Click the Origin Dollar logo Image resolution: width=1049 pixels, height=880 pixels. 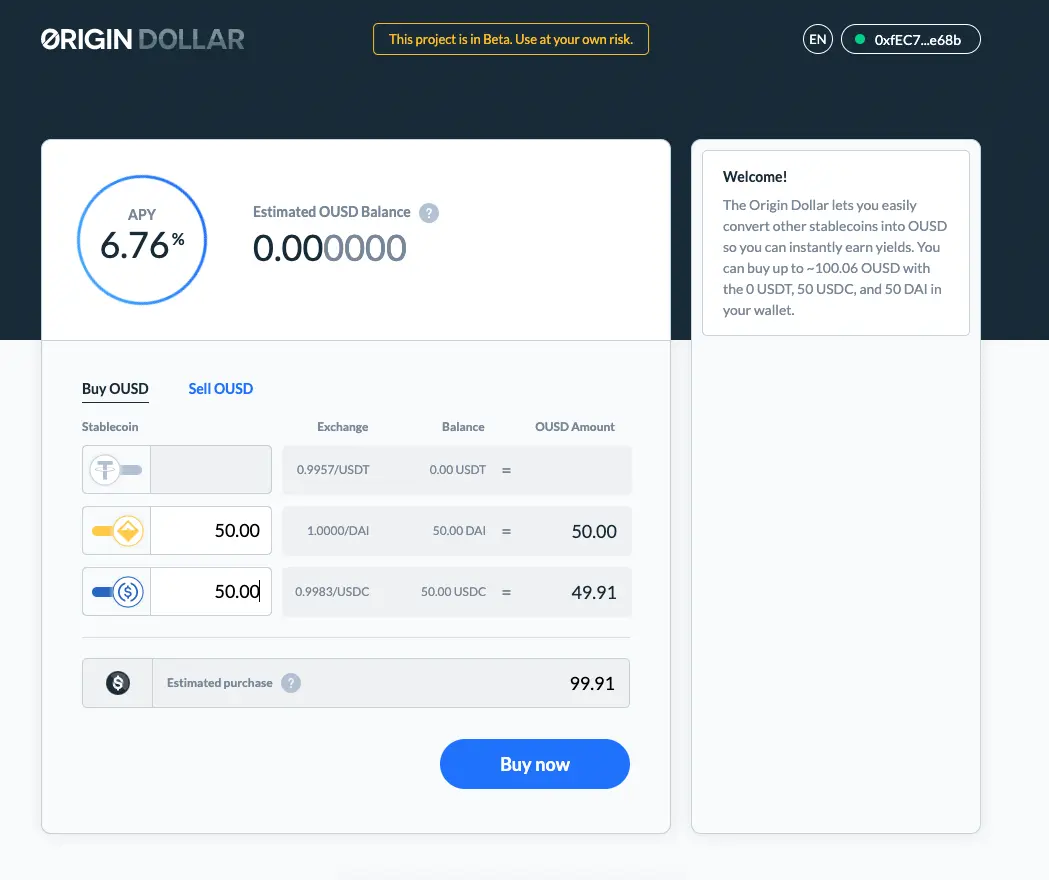click(142, 39)
